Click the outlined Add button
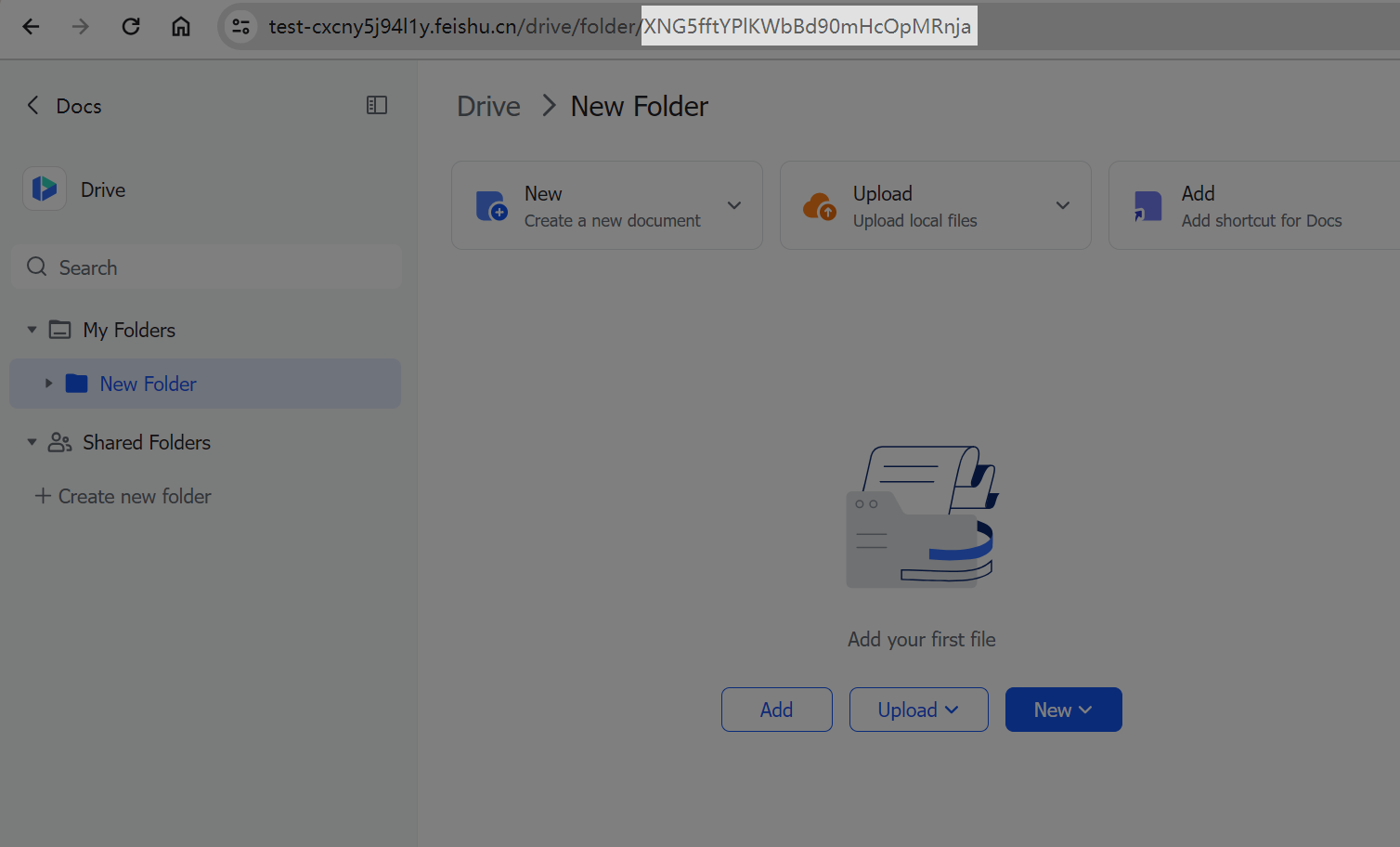Viewport: 1400px width, 847px height. tap(776, 710)
